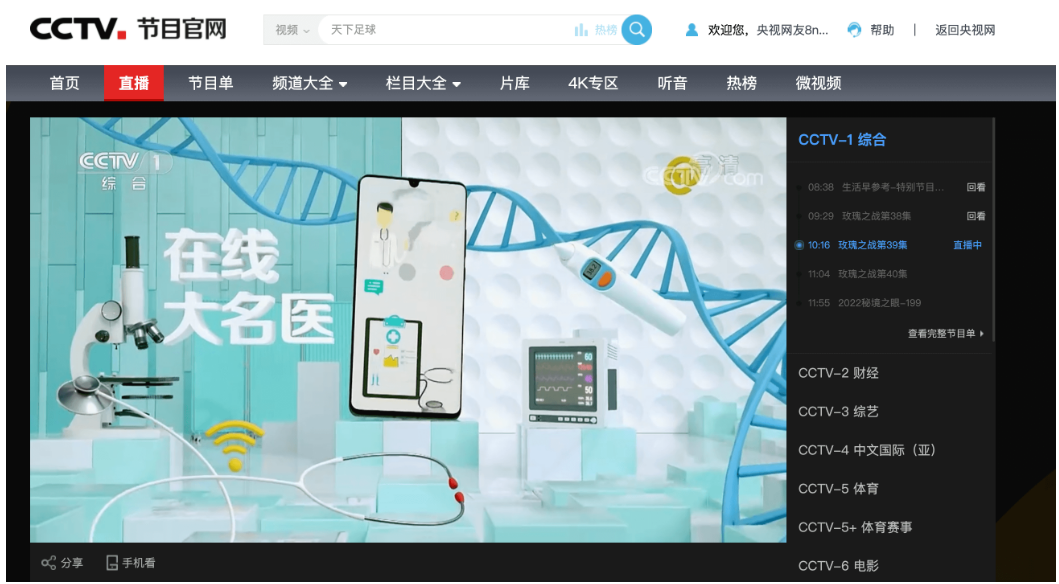Expand the 栏目大全 dropdown menu
The image size is (1059, 584).
[x=423, y=83]
